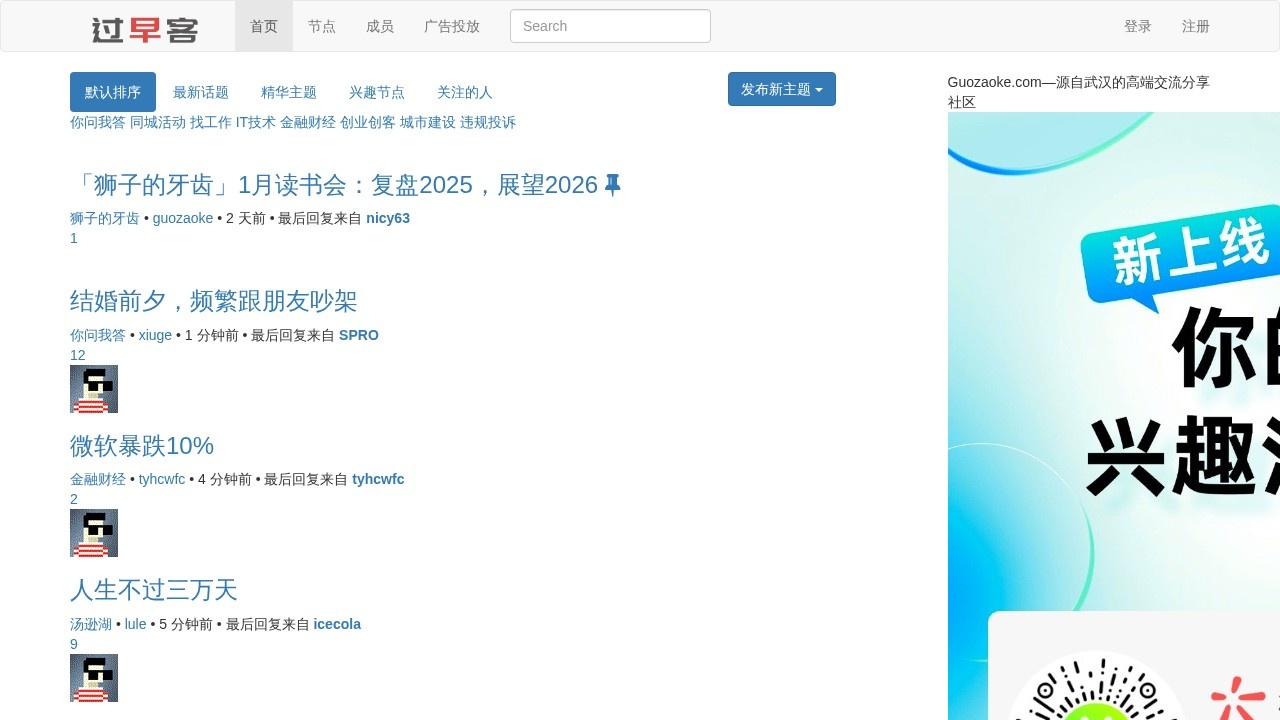Click the 过早客 site logo
Screen dimensions: 1280x720
145,30
